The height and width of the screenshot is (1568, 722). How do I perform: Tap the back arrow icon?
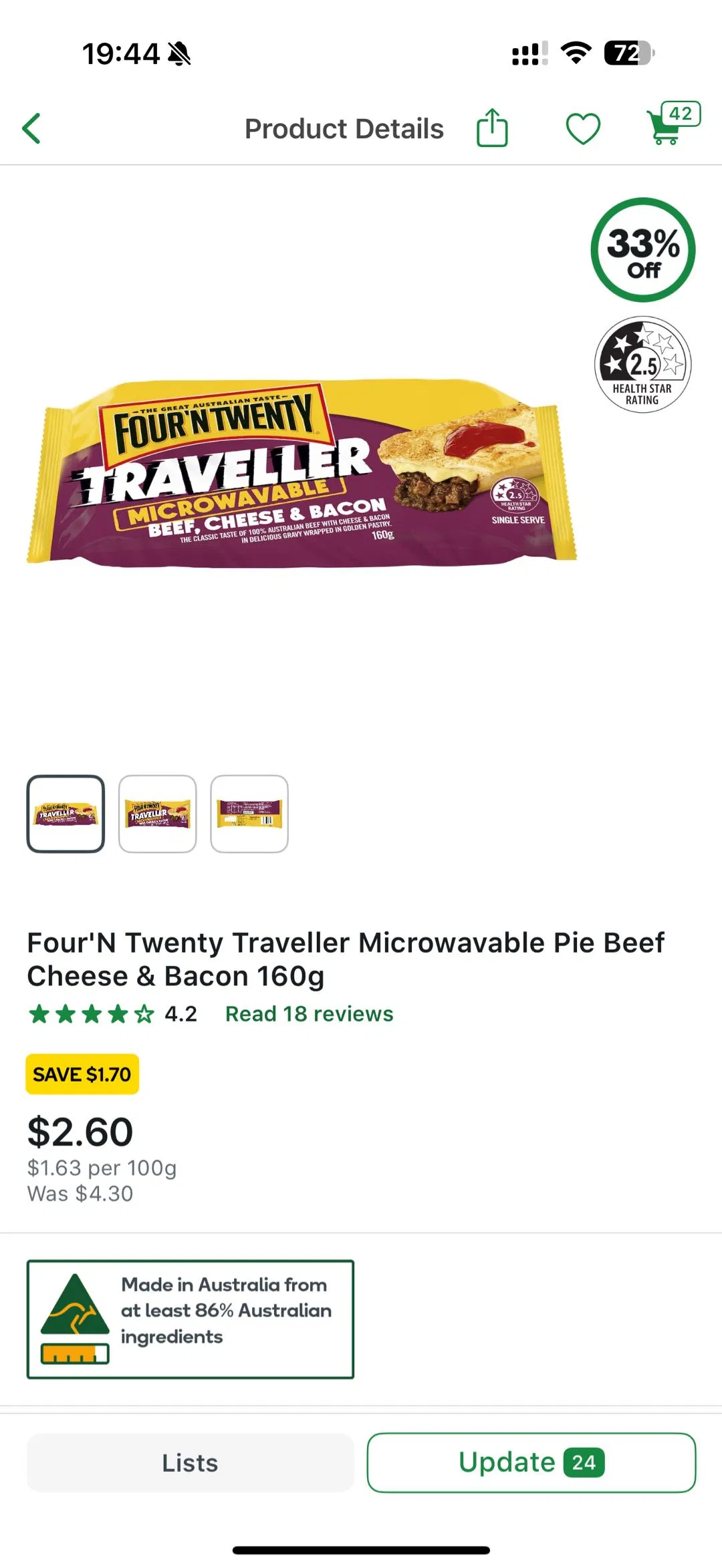pos(32,128)
